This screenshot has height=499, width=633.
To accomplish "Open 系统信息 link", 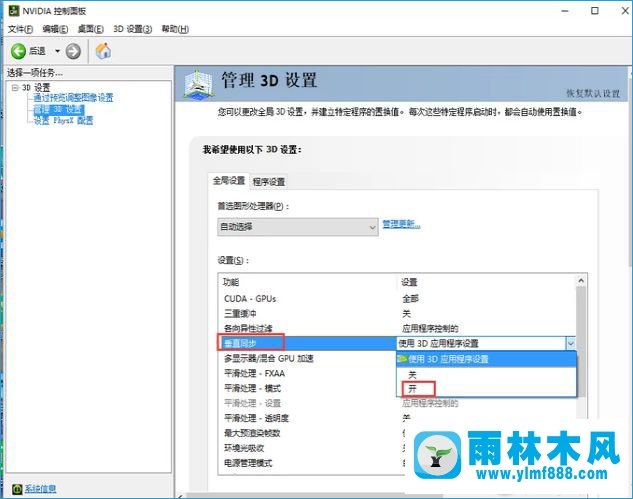I will 40,489.
